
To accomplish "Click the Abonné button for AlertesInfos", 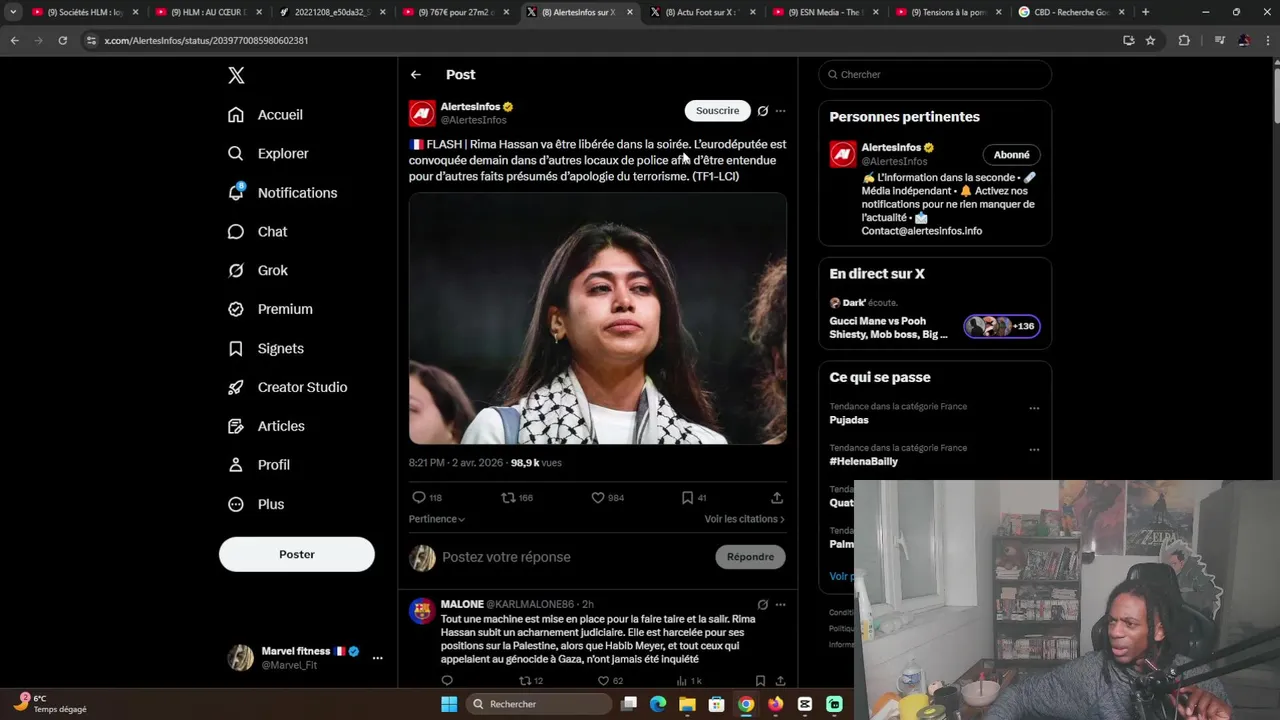I will [x=1011, y=155].
